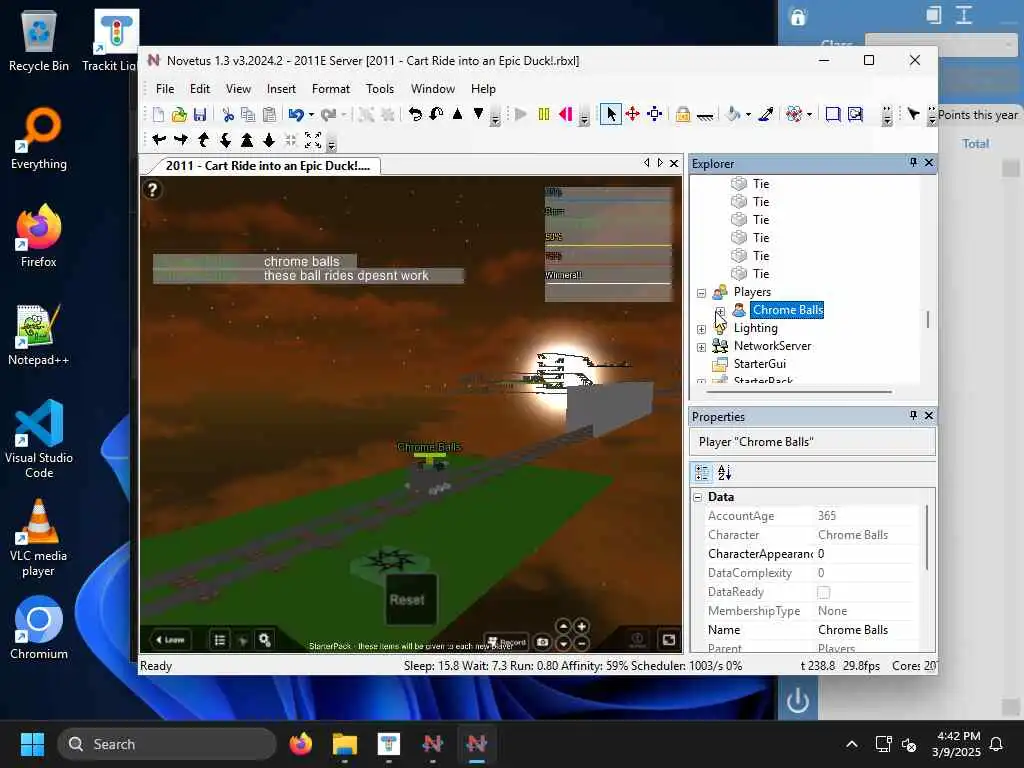
Task: Switch Properties to categorized view
Action: point(702,473)
